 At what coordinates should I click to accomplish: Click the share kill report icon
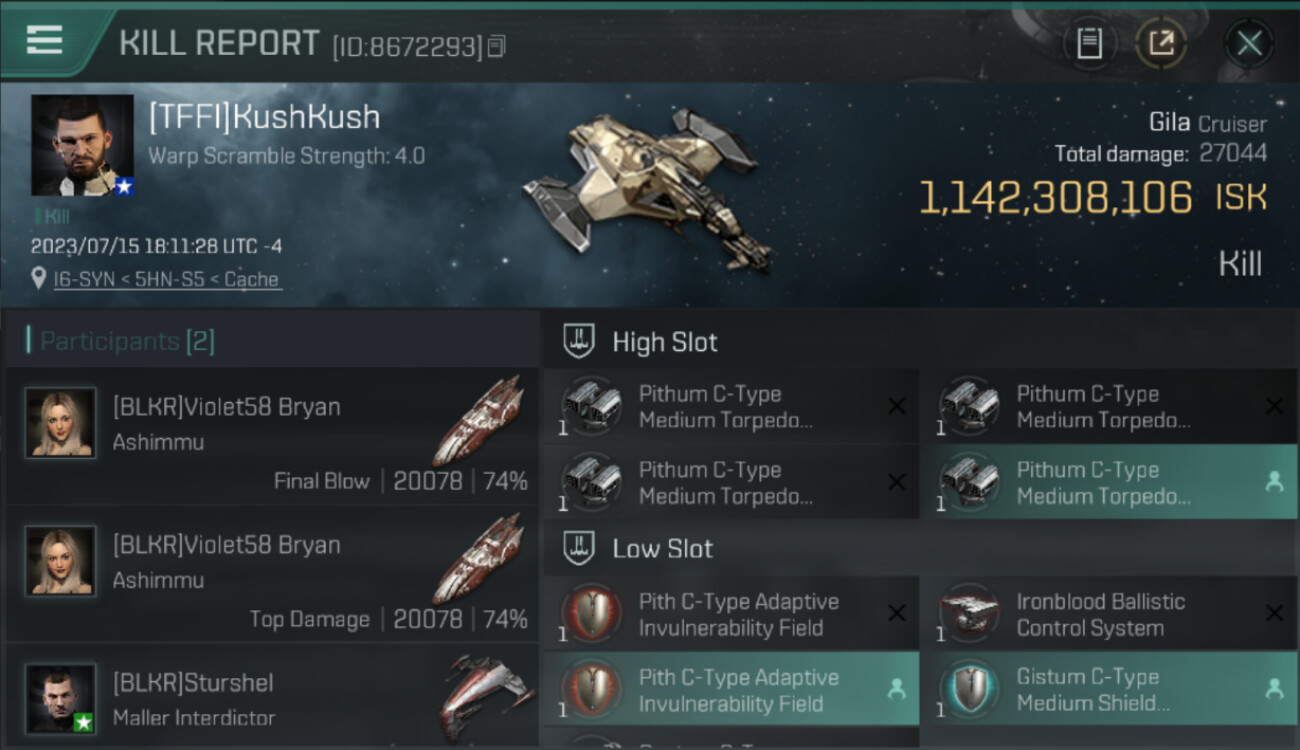pos(1161,43)
